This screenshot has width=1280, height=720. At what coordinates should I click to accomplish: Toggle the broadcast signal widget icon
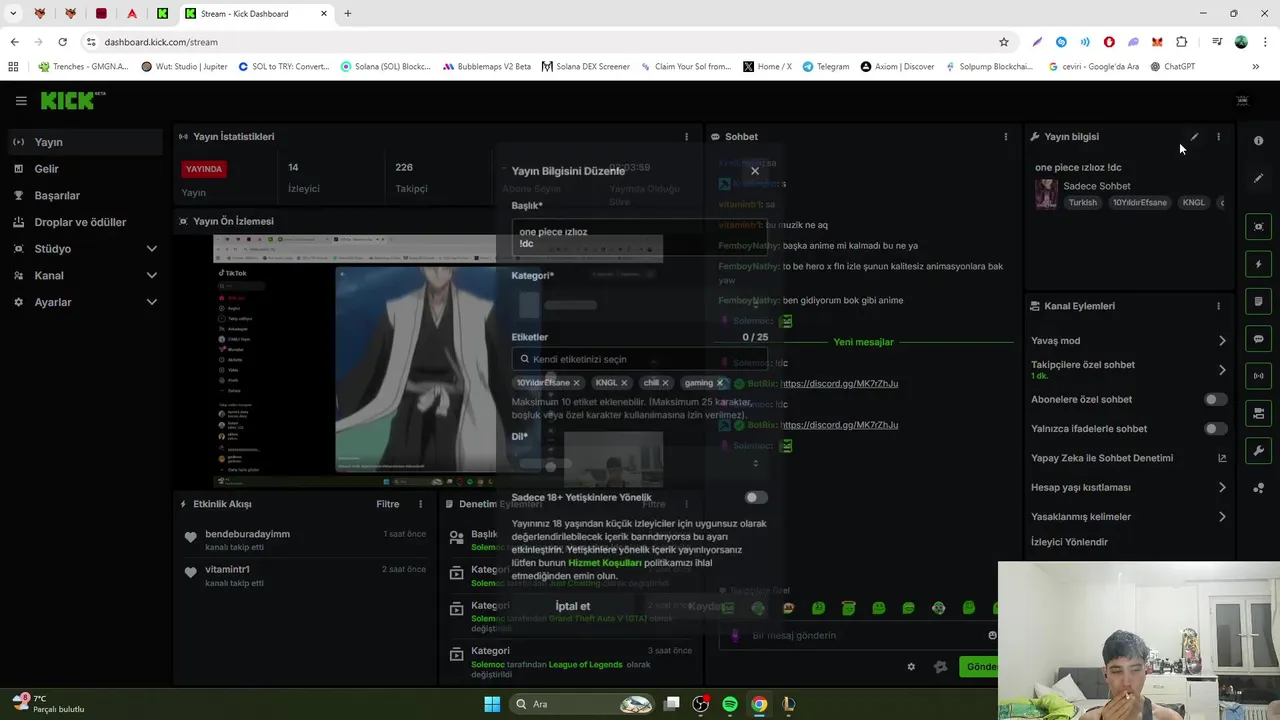(x=1258, y=376)
